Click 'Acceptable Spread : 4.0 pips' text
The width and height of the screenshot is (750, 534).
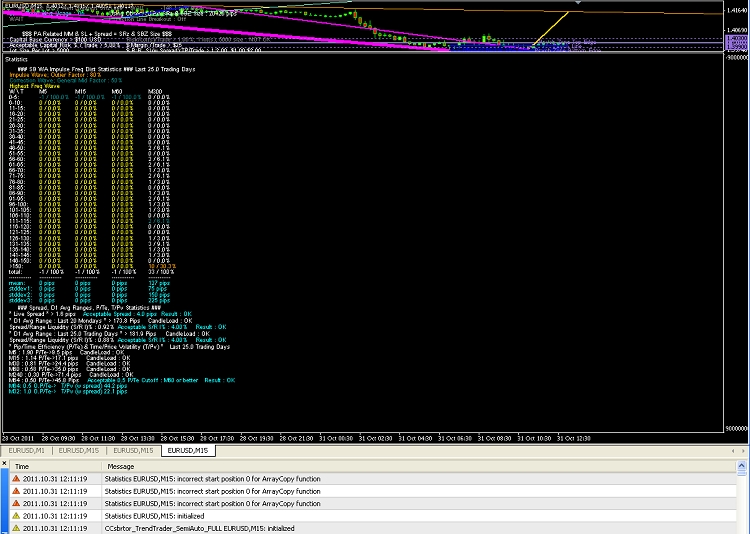[120, 314]
